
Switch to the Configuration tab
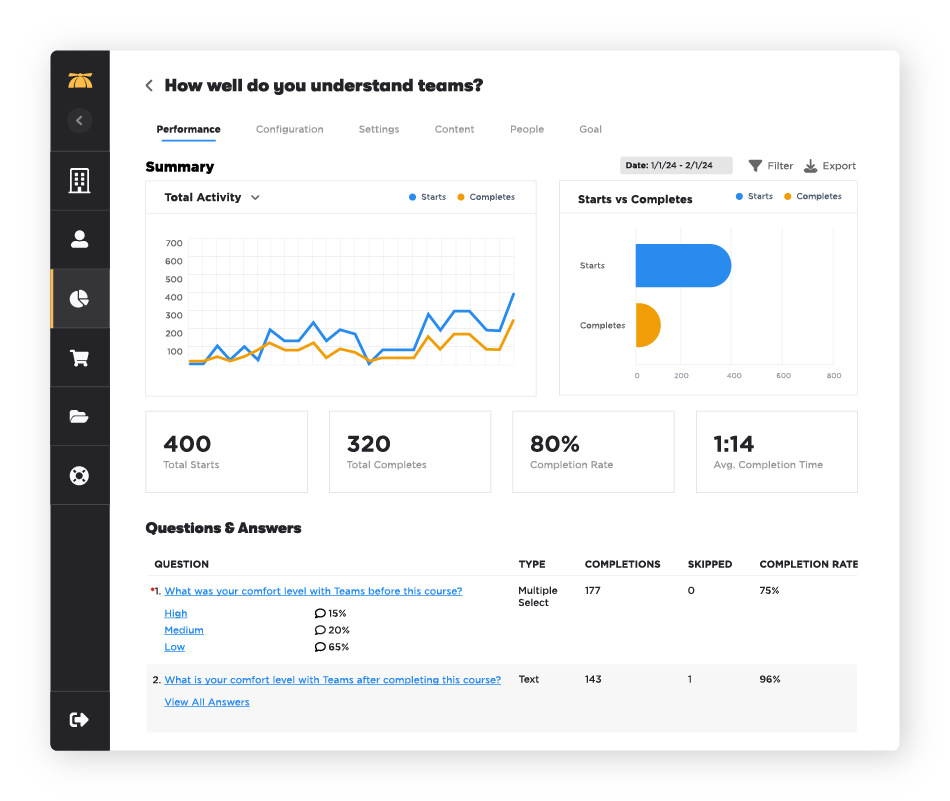pyautogui.click(x=289, y=129)
